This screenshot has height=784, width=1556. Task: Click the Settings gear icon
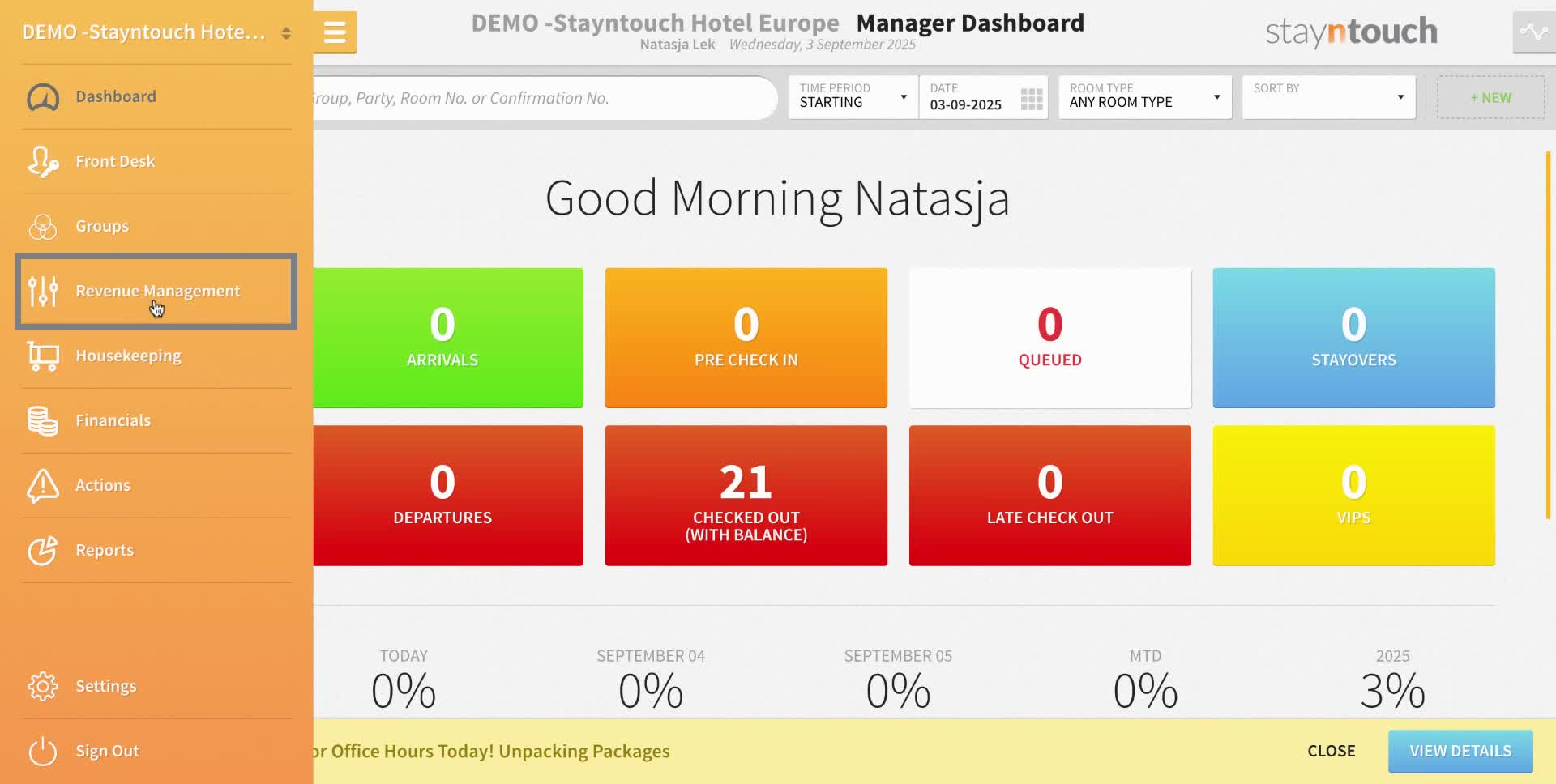[43, 686]
